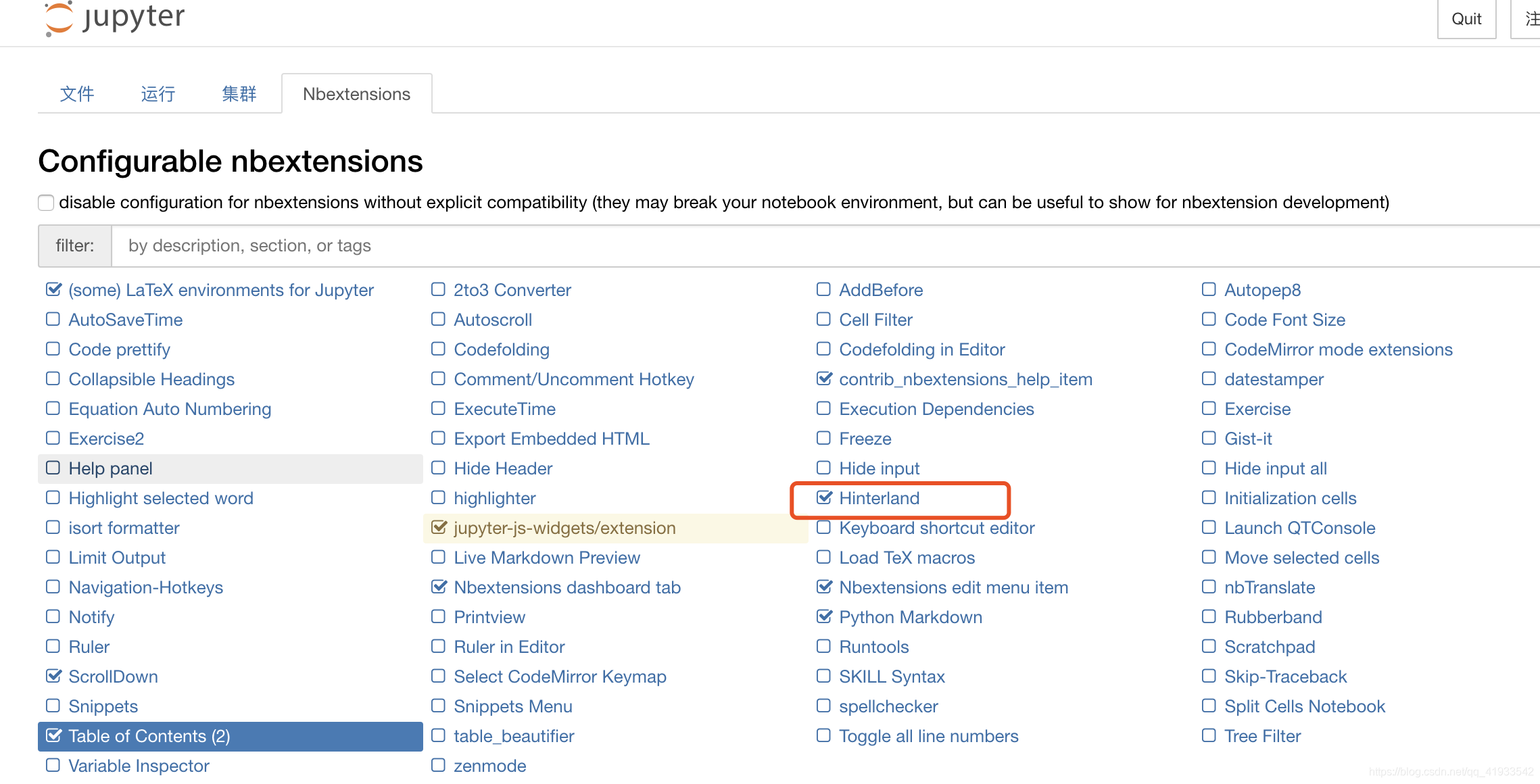
Task: Toggle the Hinterland extension checkbox
Action: pyautogui.click(x=824, y=498)
